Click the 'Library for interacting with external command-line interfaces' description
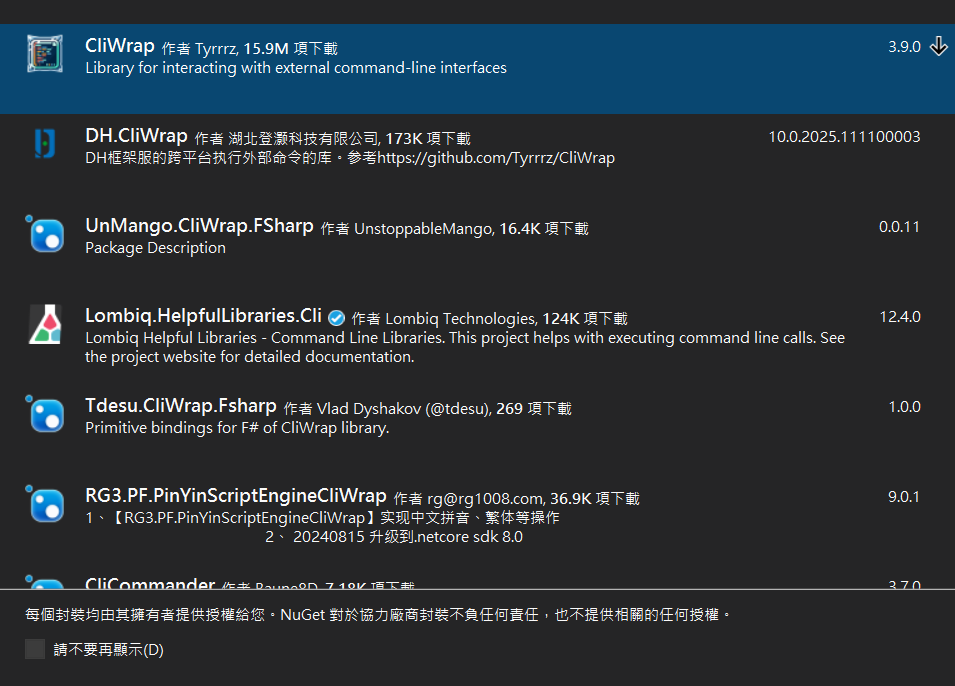 (x=296, y=68)
